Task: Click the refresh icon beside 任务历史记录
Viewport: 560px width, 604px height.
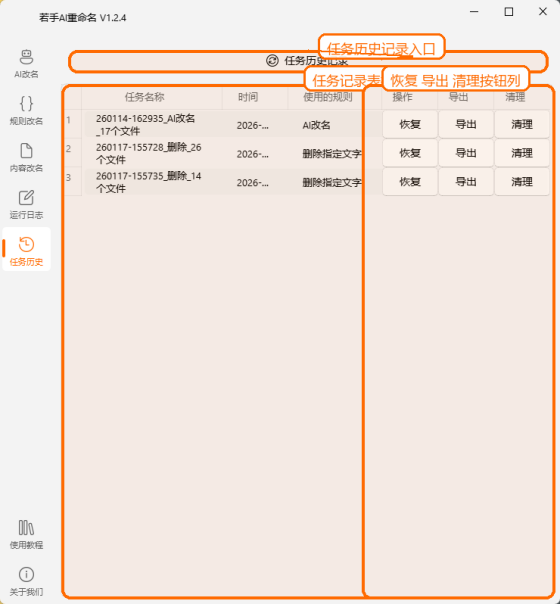Action: coord(272,61)
